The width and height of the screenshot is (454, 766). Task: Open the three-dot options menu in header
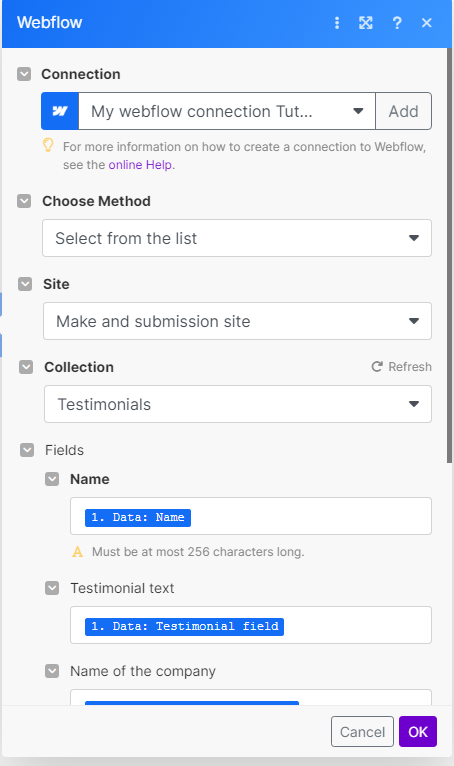click(337, 22)
